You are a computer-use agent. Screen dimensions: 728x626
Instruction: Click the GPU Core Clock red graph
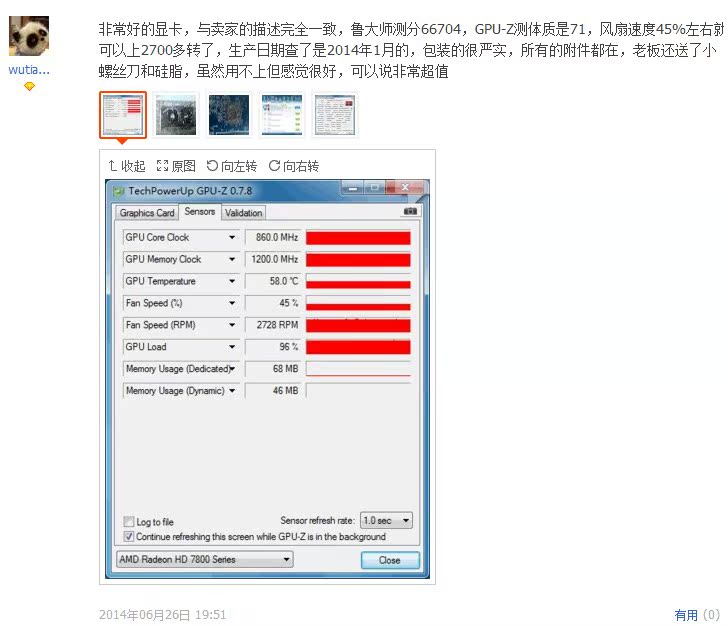[358, 237]
